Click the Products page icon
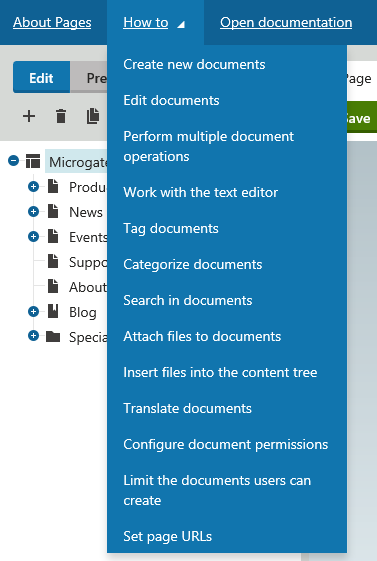This screenshot has width=377, height=561. coord(53,186)
